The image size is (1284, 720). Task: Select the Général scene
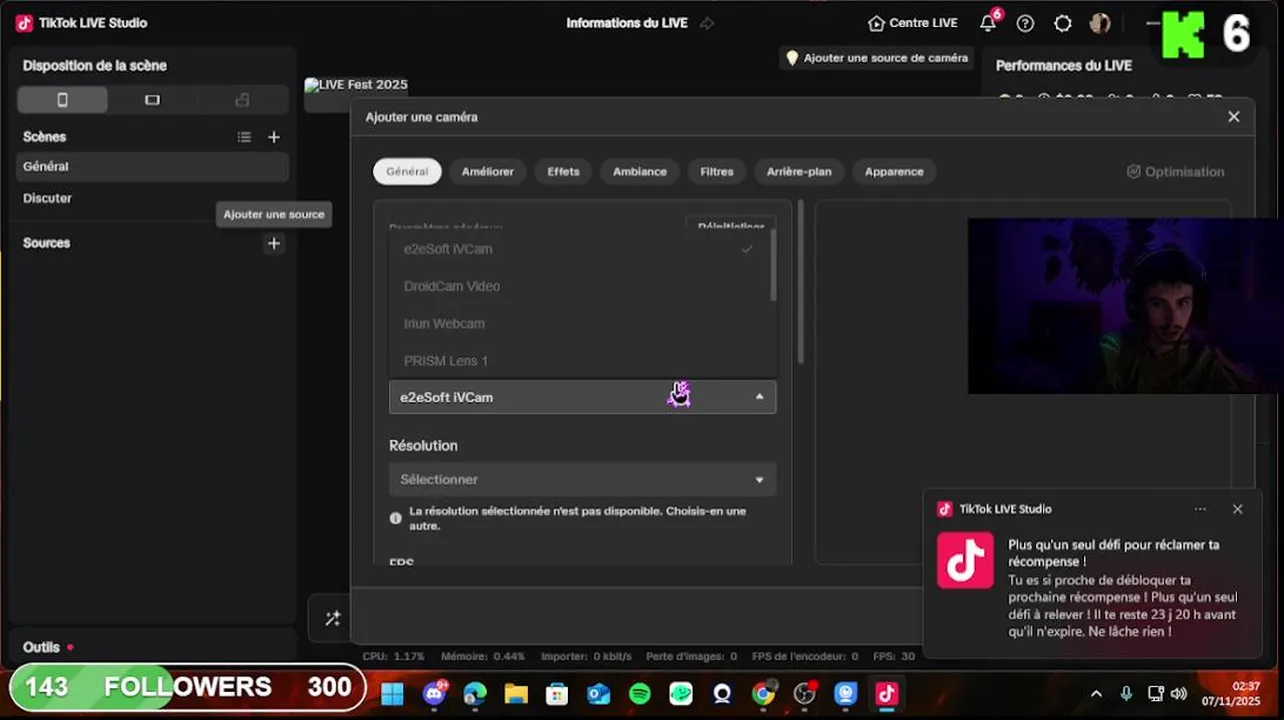coord(153,167)
